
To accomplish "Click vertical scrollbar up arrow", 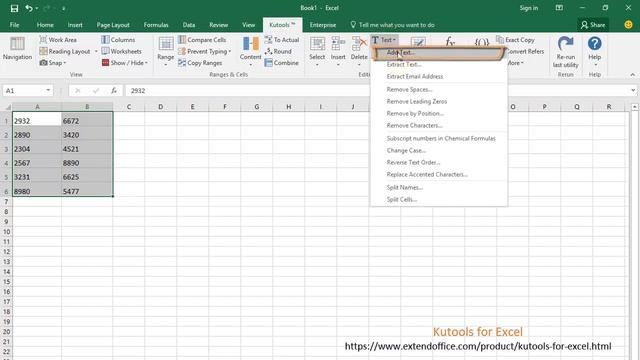I will (635, 107).
